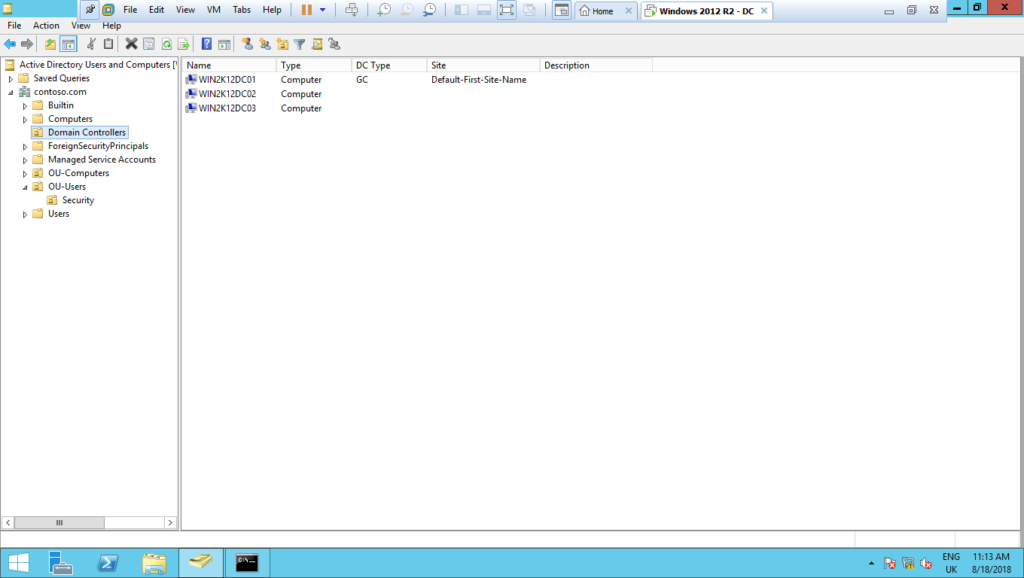This screenshot has width=1024, height=578.
Task: Take a snapshot of this VM
Action: [384, 10]
